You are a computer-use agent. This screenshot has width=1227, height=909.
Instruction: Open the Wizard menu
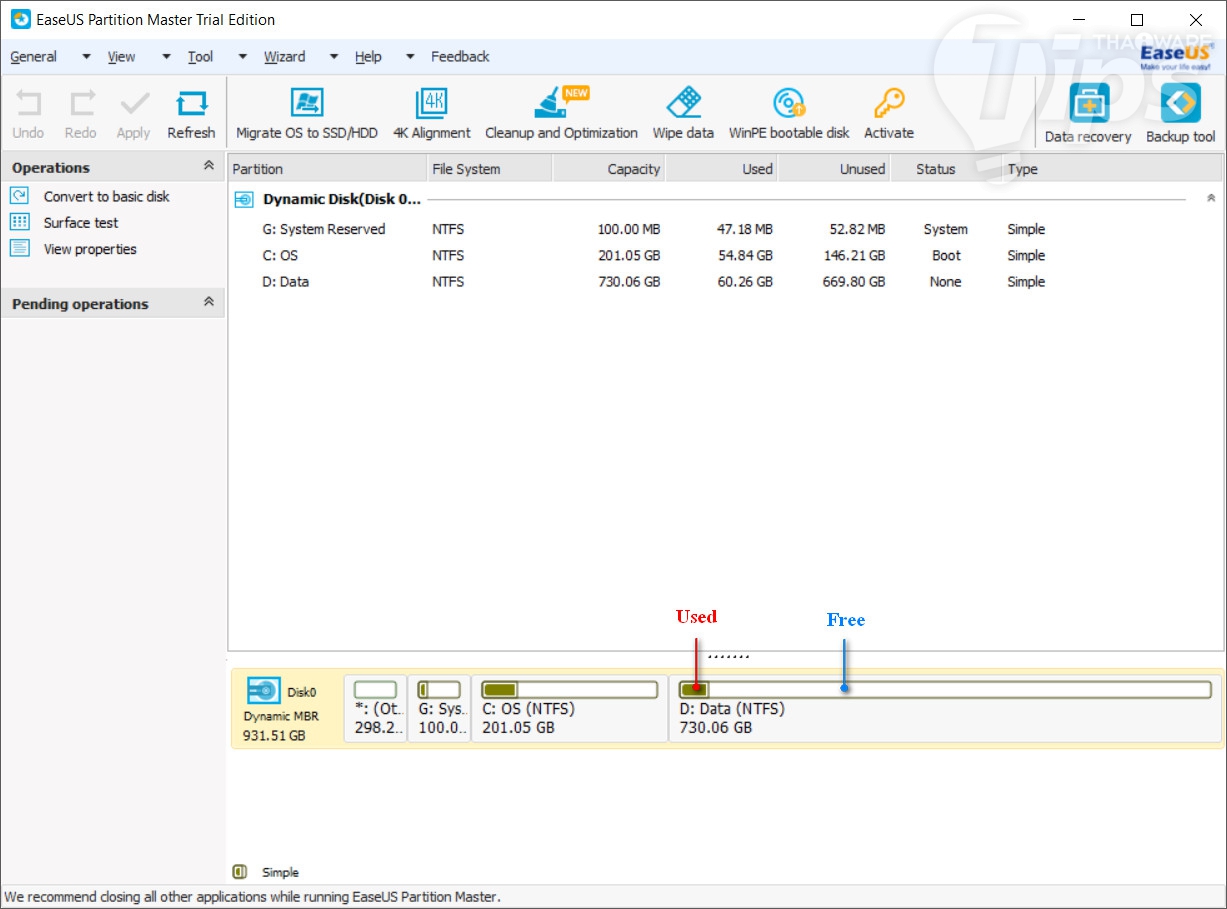coord(285,57)
